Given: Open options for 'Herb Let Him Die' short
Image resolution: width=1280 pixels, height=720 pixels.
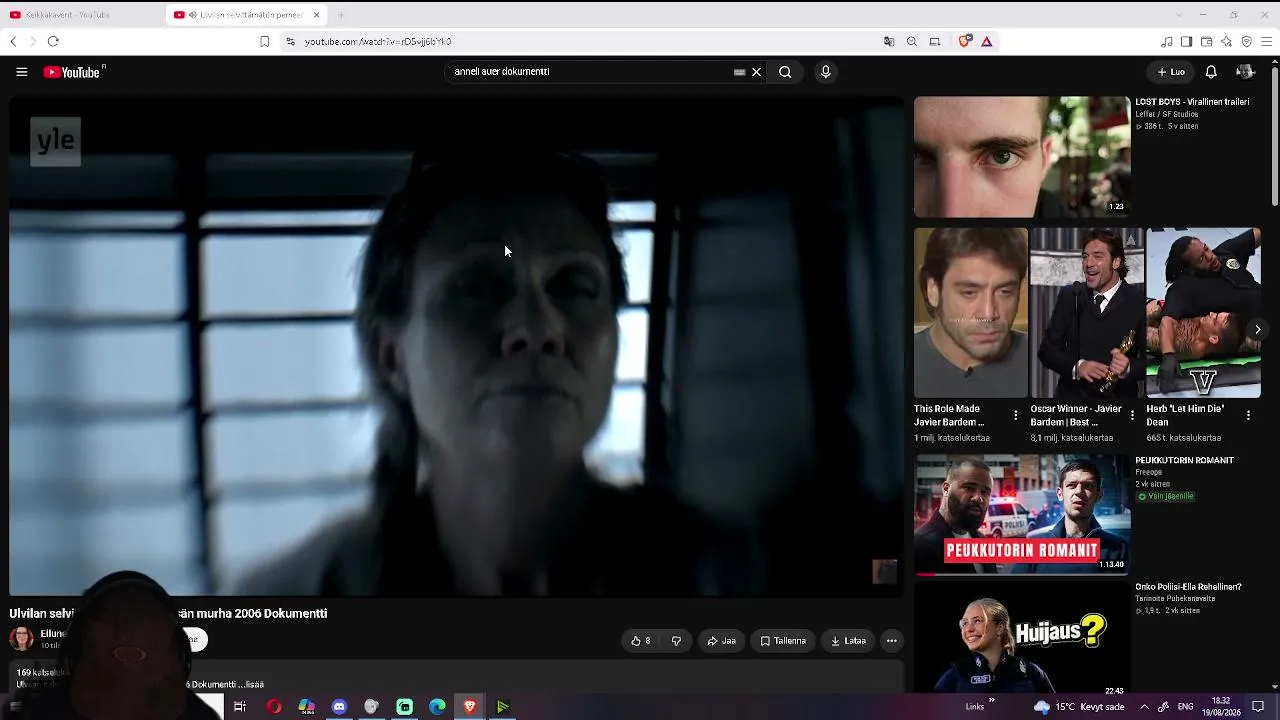Looking at the screenshot, I should 1248,415.
